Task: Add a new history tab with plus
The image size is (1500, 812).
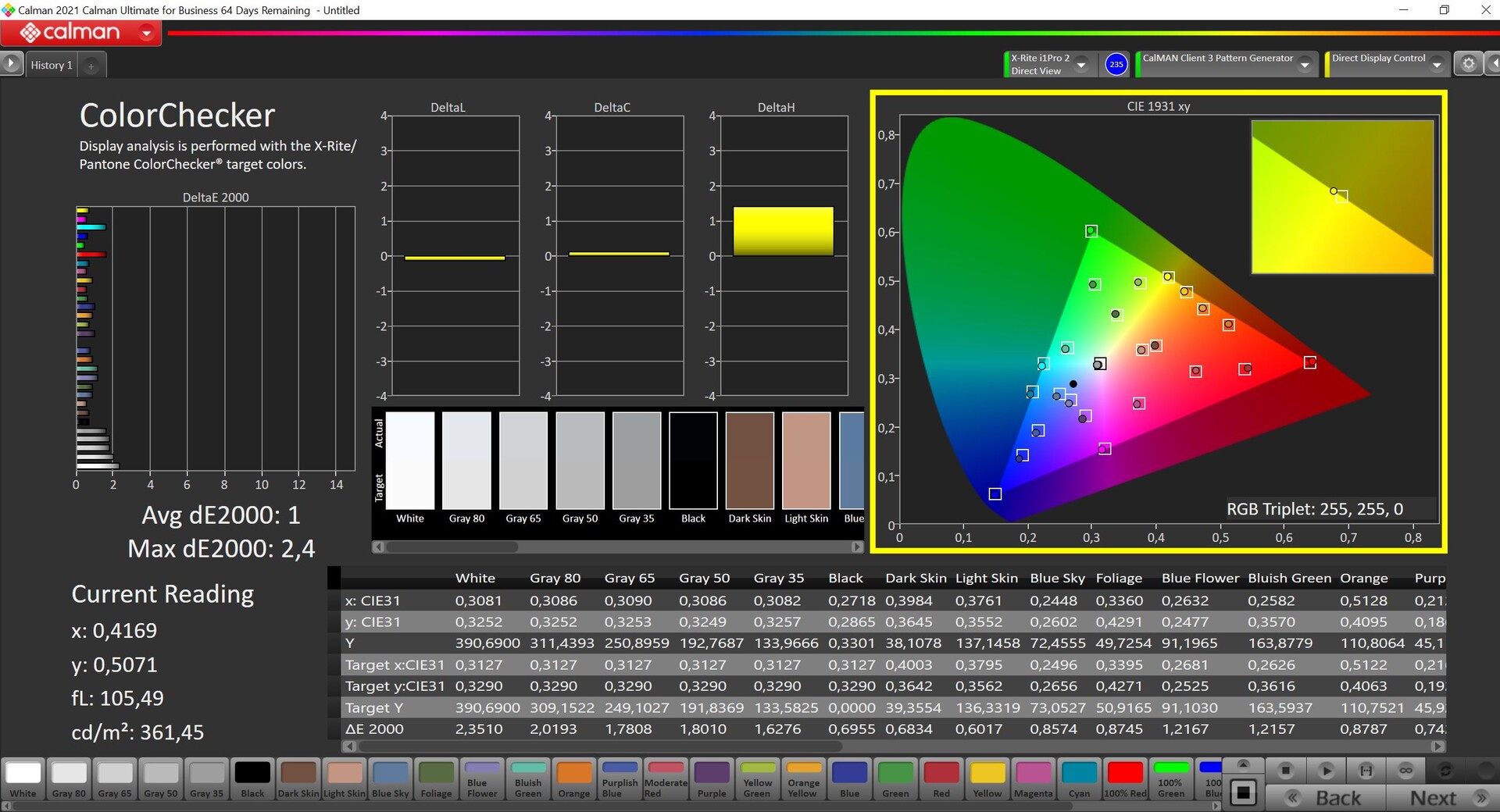Action: click(x=91, y=66)
